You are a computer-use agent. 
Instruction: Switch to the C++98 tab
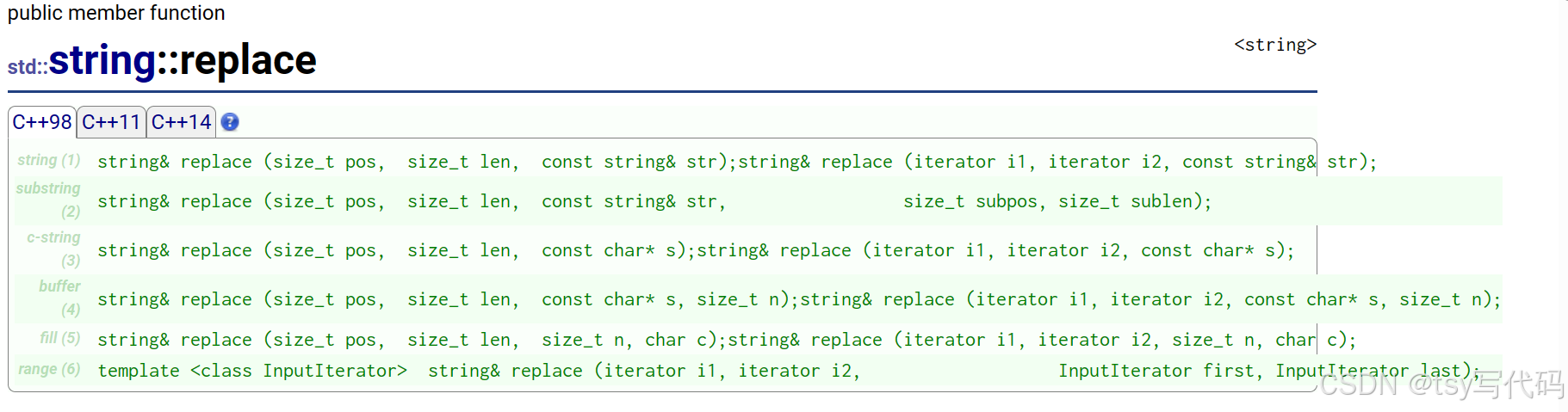[x=42, y=122]
